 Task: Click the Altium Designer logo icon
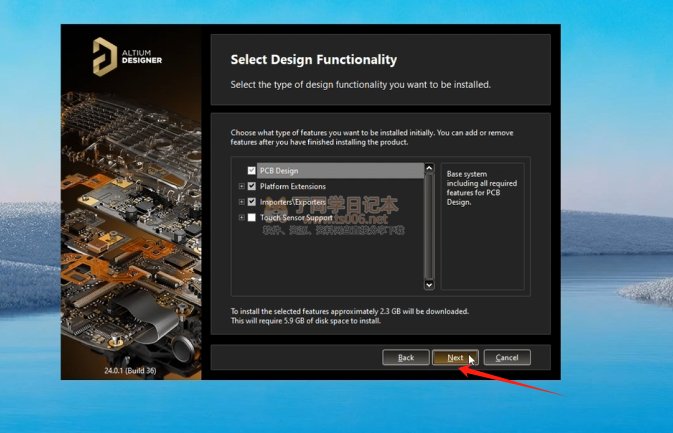(x=104, y=57)
